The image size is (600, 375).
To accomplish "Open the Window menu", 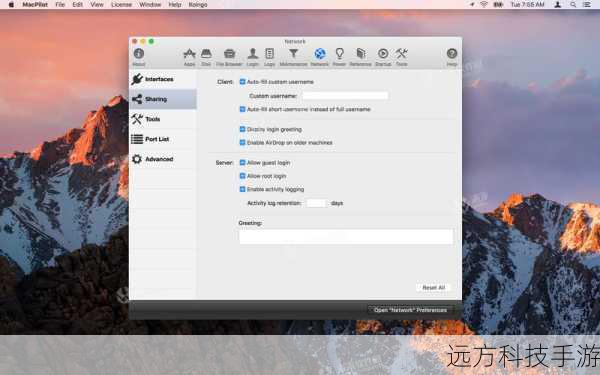I will tap(150, 5).
